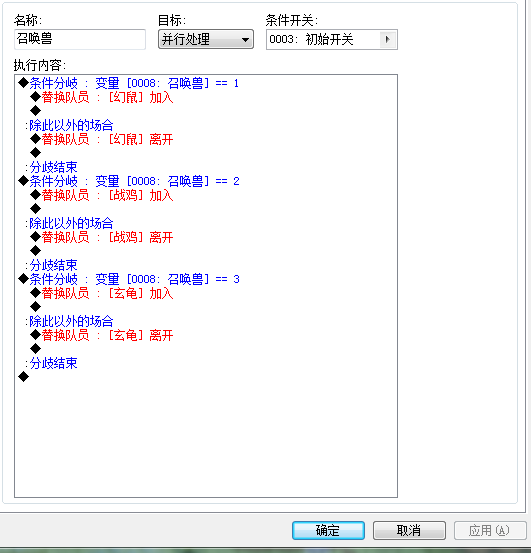
Task: Select line 替换队员 [战鸡] 加入
Action: pos(102,195)
